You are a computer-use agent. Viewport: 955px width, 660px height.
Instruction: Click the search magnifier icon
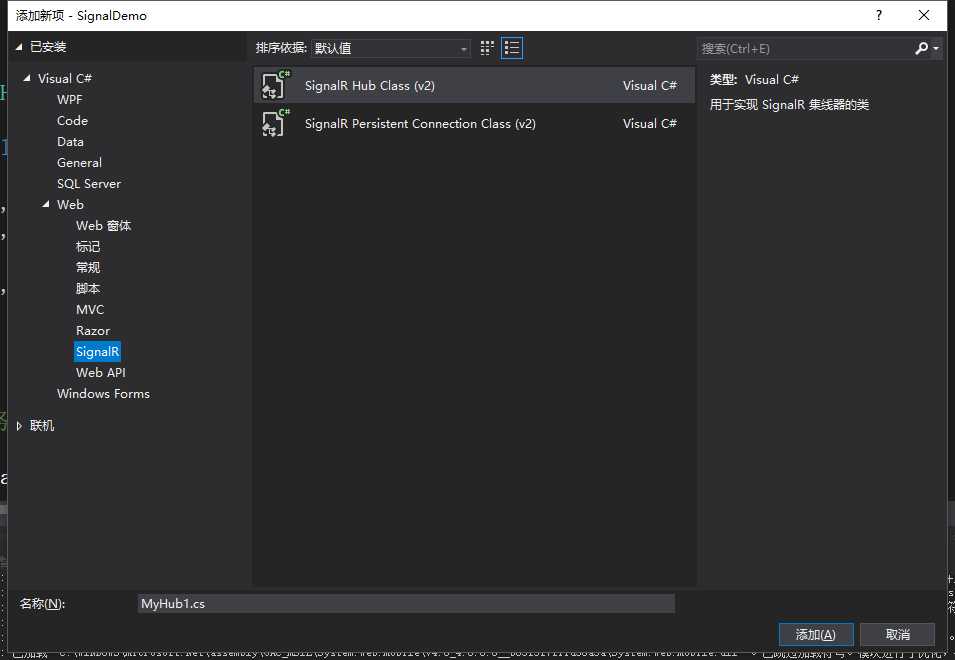[x=922, y=48]
